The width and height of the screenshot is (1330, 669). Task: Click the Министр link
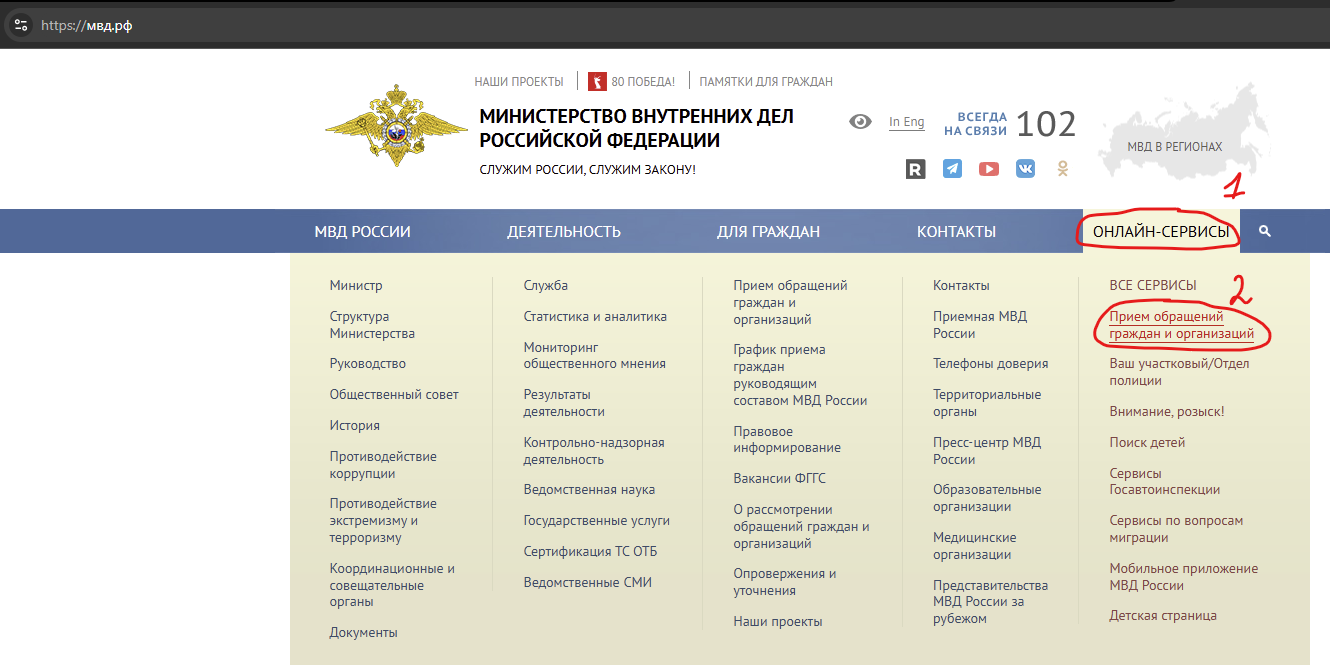(356, 285)
